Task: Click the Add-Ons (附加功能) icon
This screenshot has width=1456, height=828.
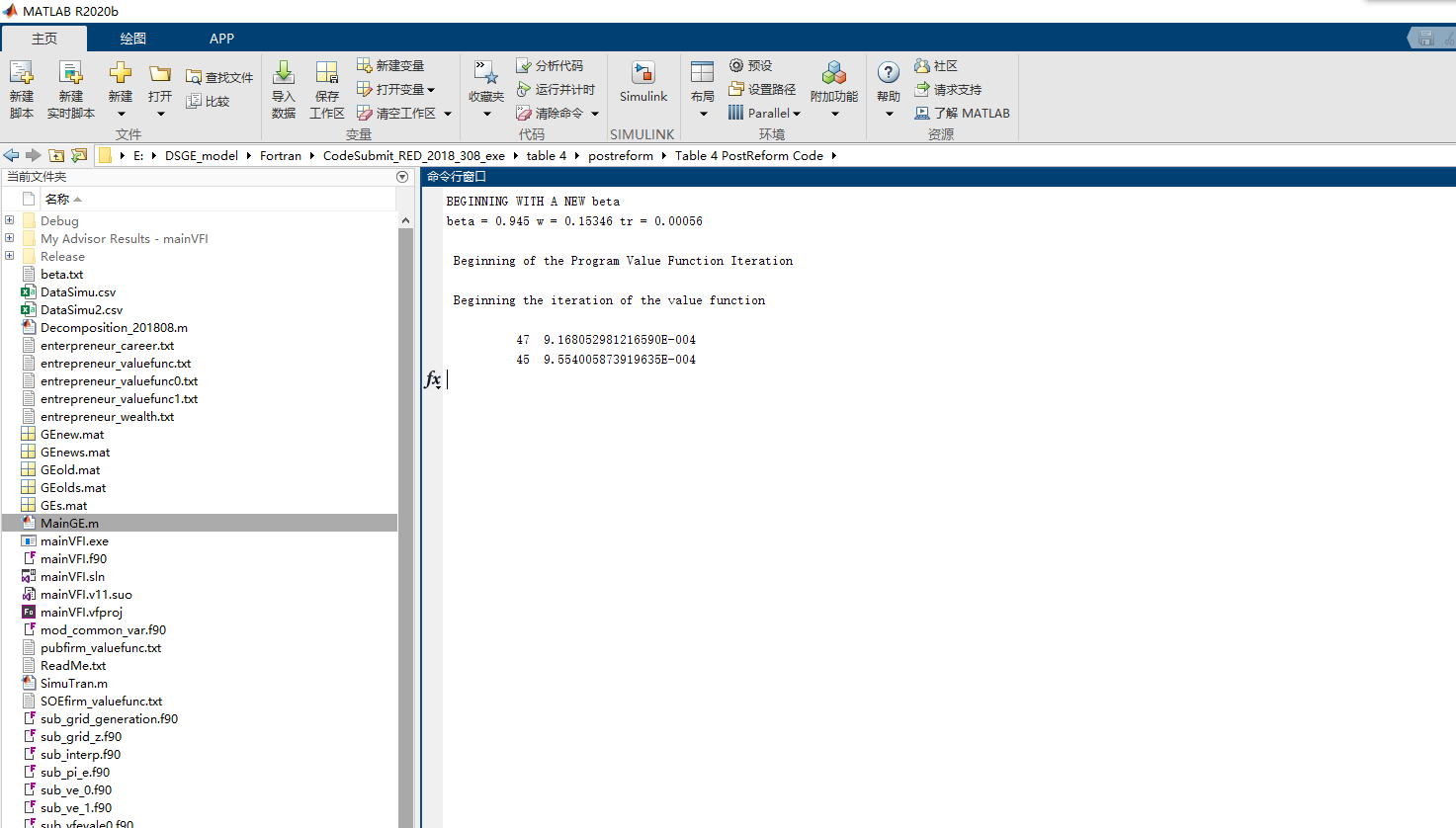Action: 834,73
